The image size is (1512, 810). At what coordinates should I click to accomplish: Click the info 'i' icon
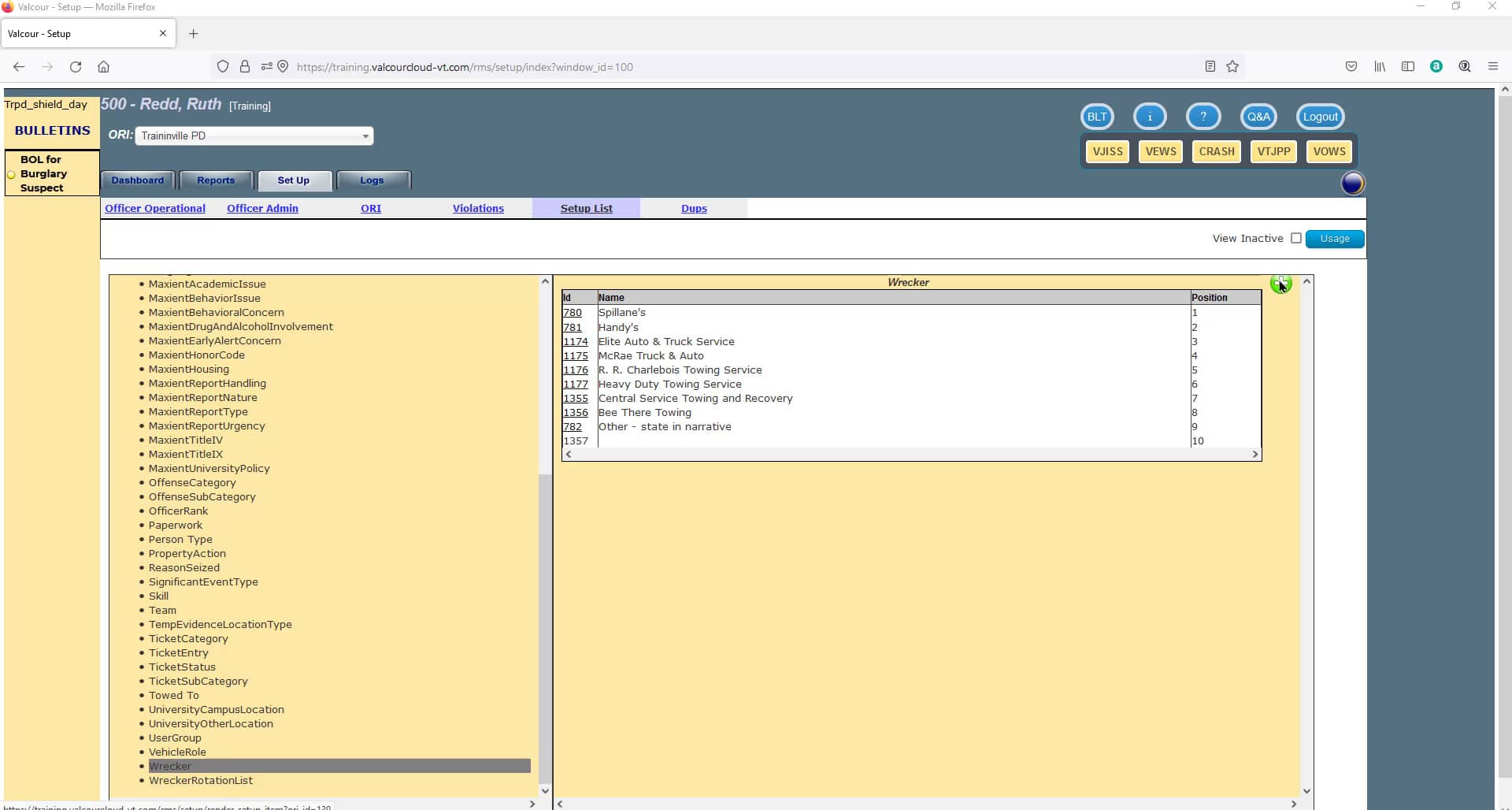1150,116
